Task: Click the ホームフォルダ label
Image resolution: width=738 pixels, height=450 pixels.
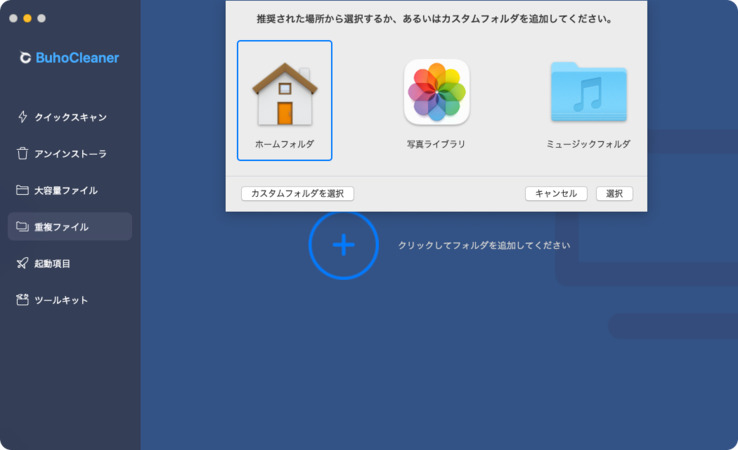Action: tap(284, 144)
